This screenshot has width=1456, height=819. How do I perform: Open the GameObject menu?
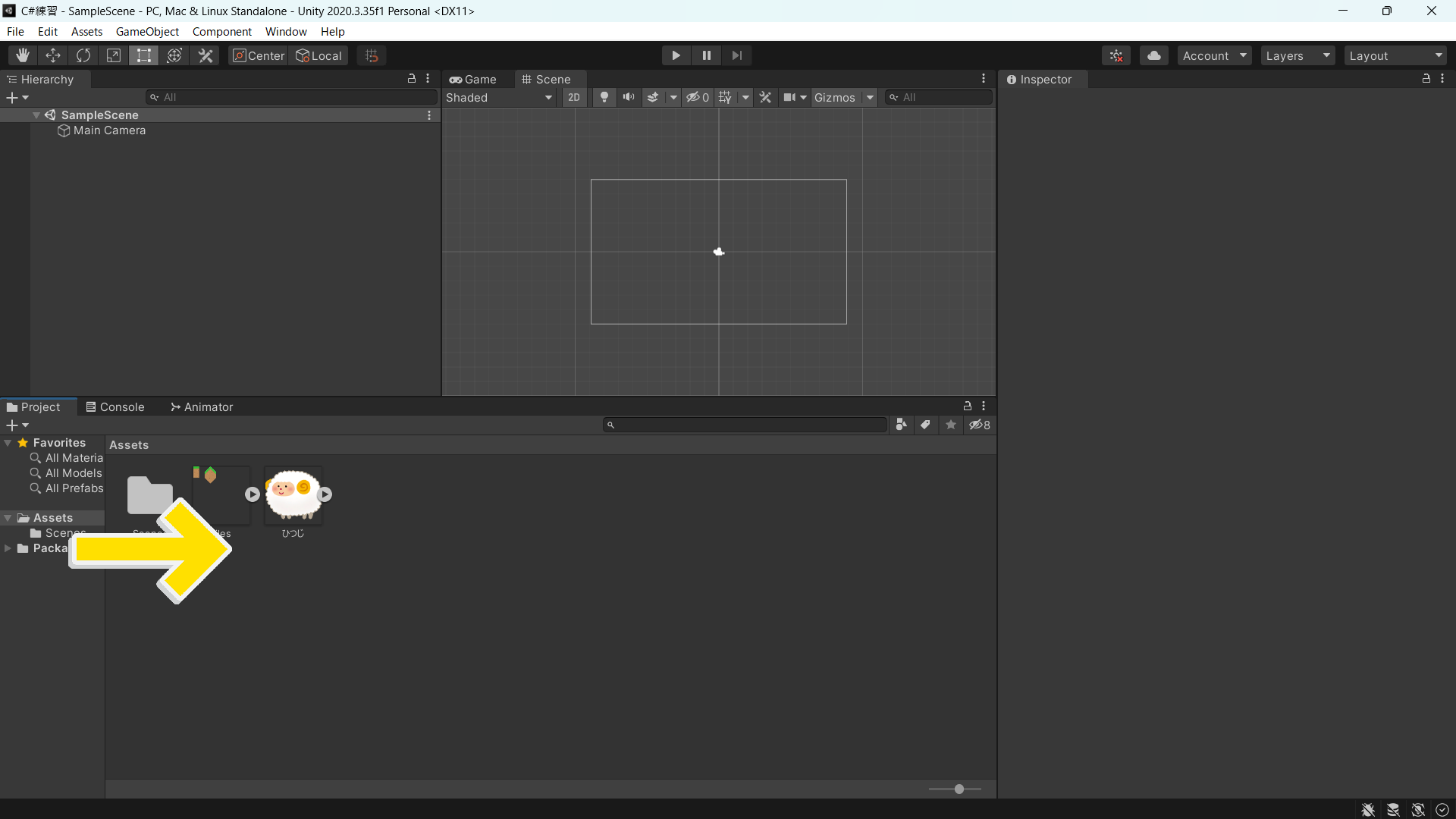(147, 31)
